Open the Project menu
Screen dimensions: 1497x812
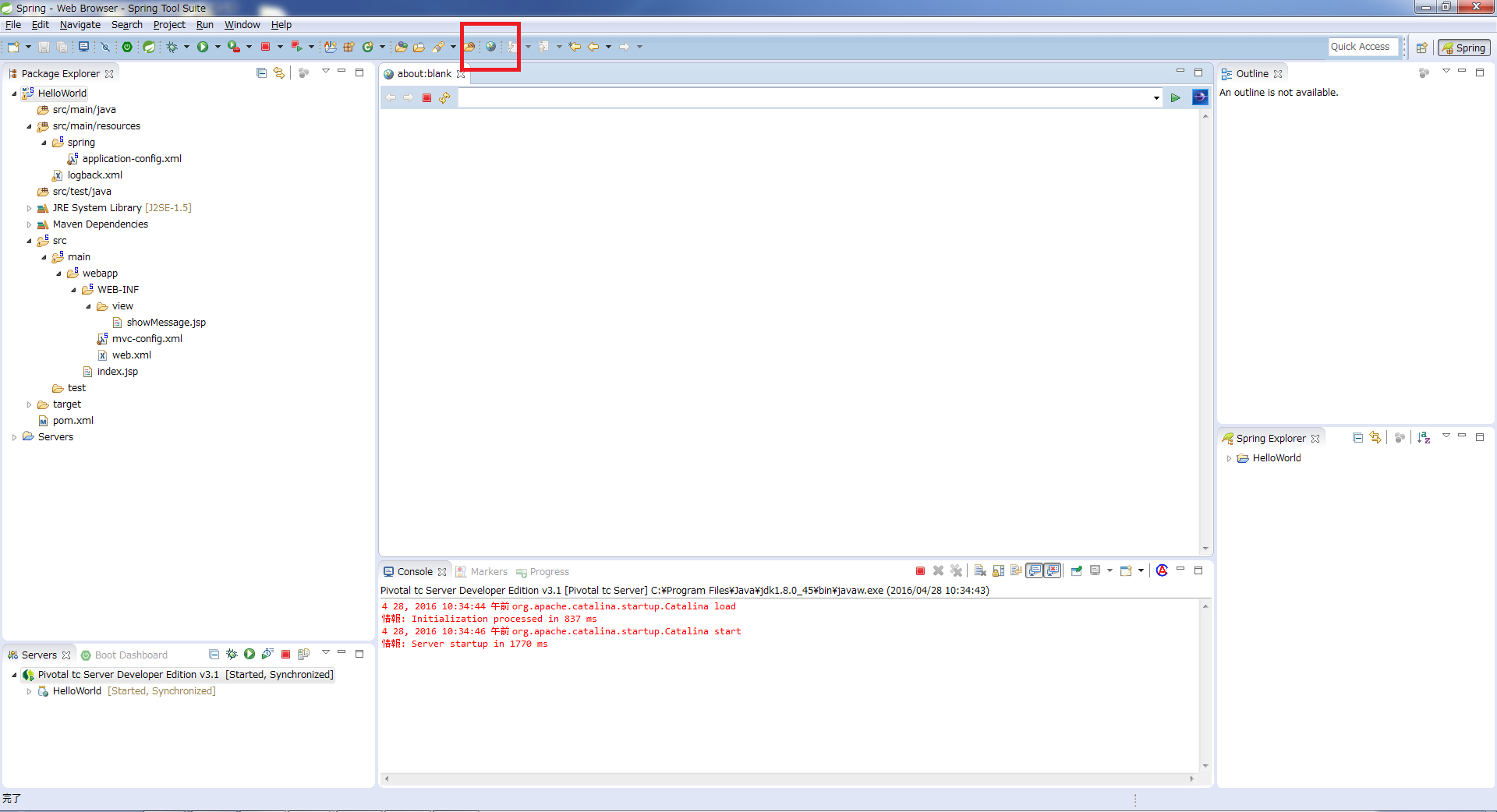point(168,25)
